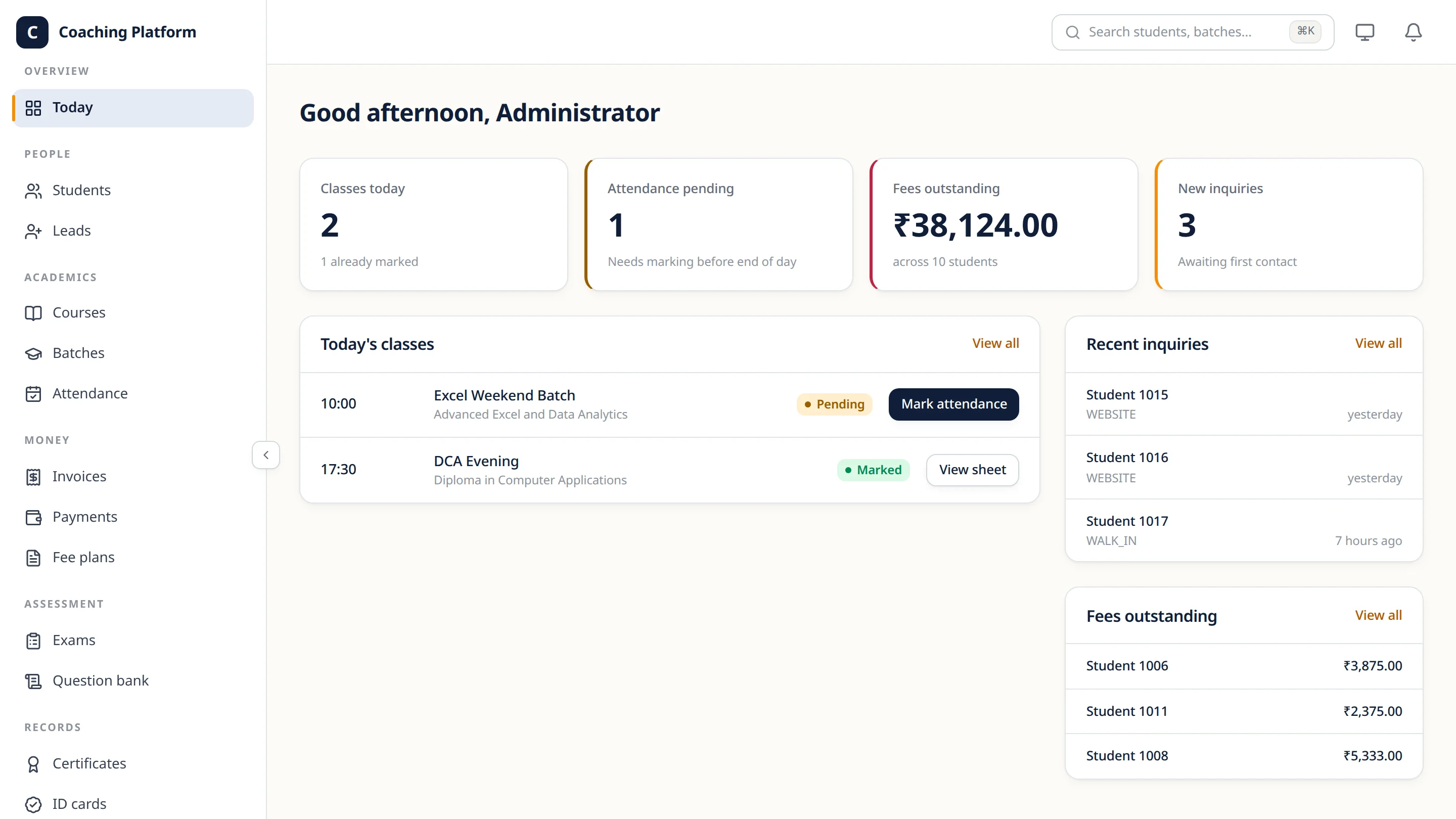Collapse the sidebar with the chevron button
Image resolution: width=1456 pixels, height=819 pixels.
click(x=265, y=455)
